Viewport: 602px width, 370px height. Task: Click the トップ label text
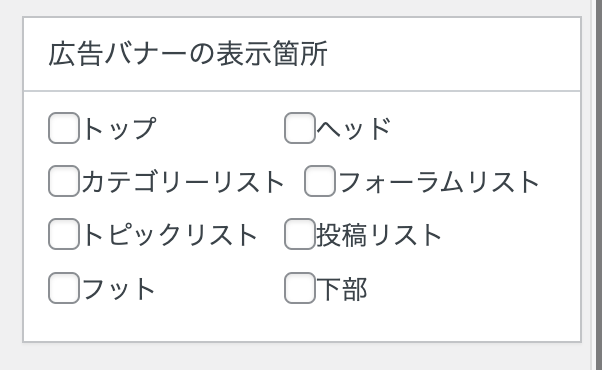(119, 128)
